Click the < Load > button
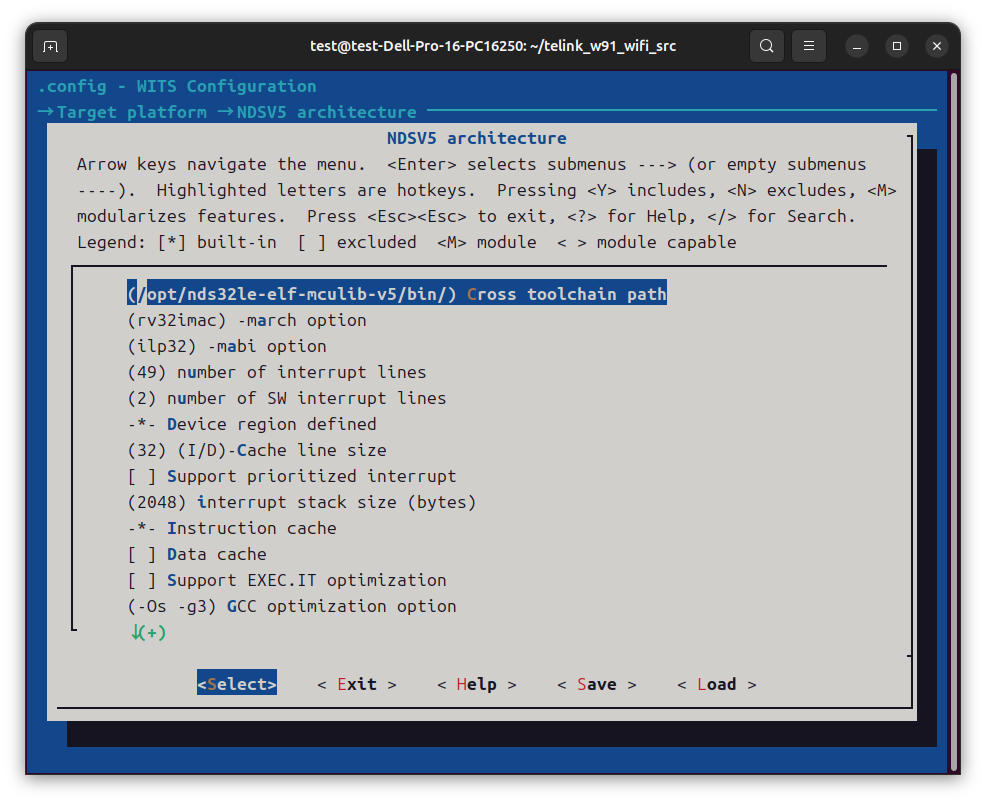Screen dimensions: 986x803 click(x=717, y=684)
